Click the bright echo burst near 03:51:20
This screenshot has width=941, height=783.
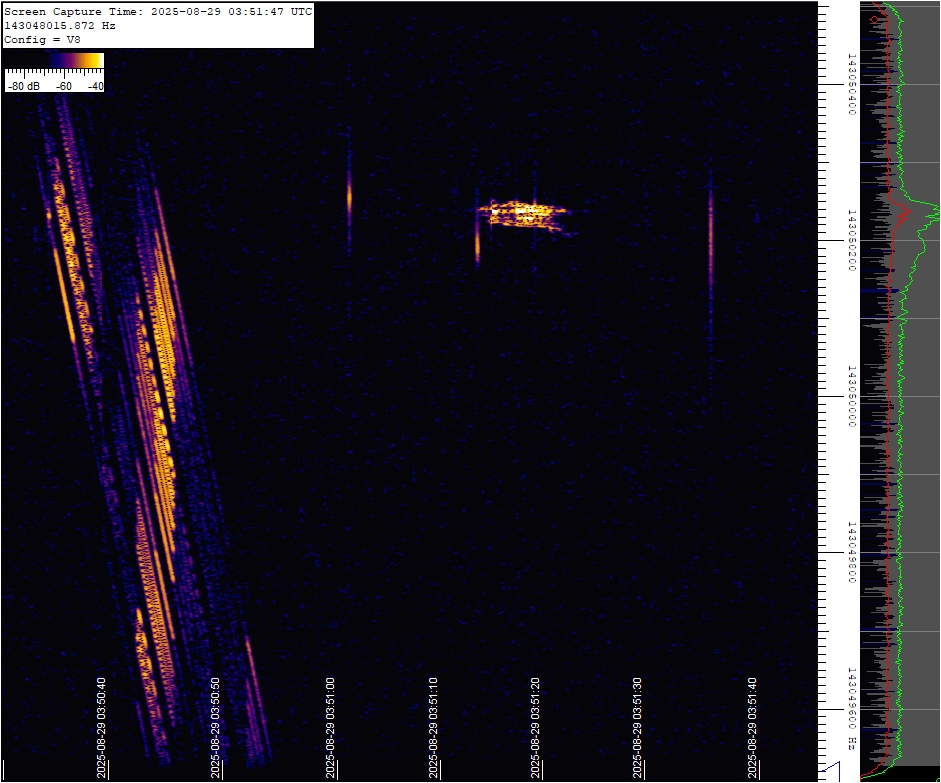pyautogui.click(x=527, y=215)
